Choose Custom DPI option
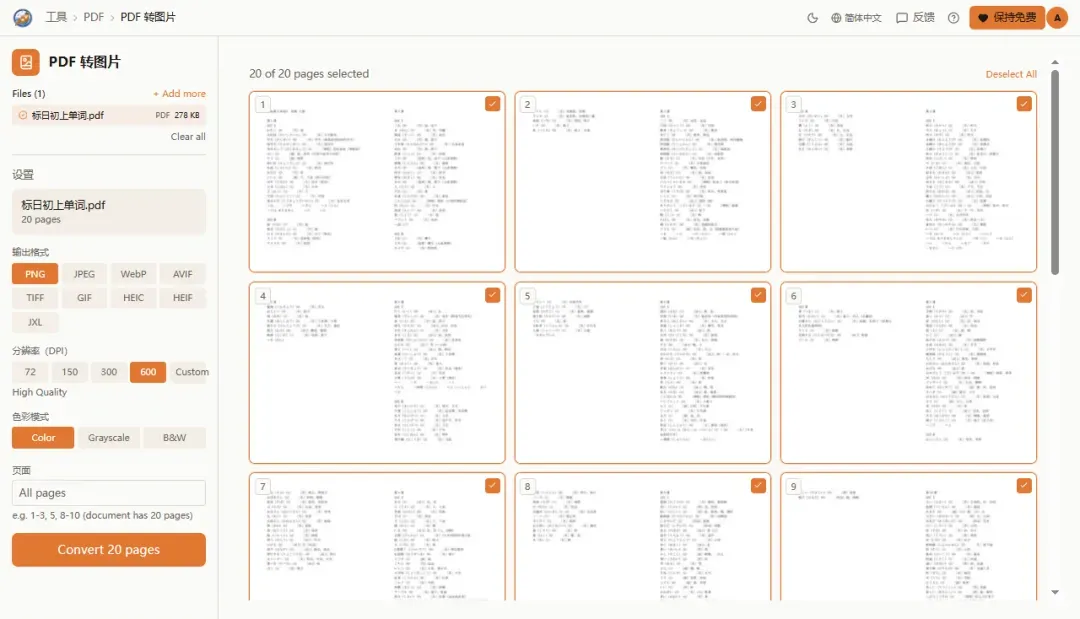The height and width of the screenshot is (619, 1080). pos(191,372)
